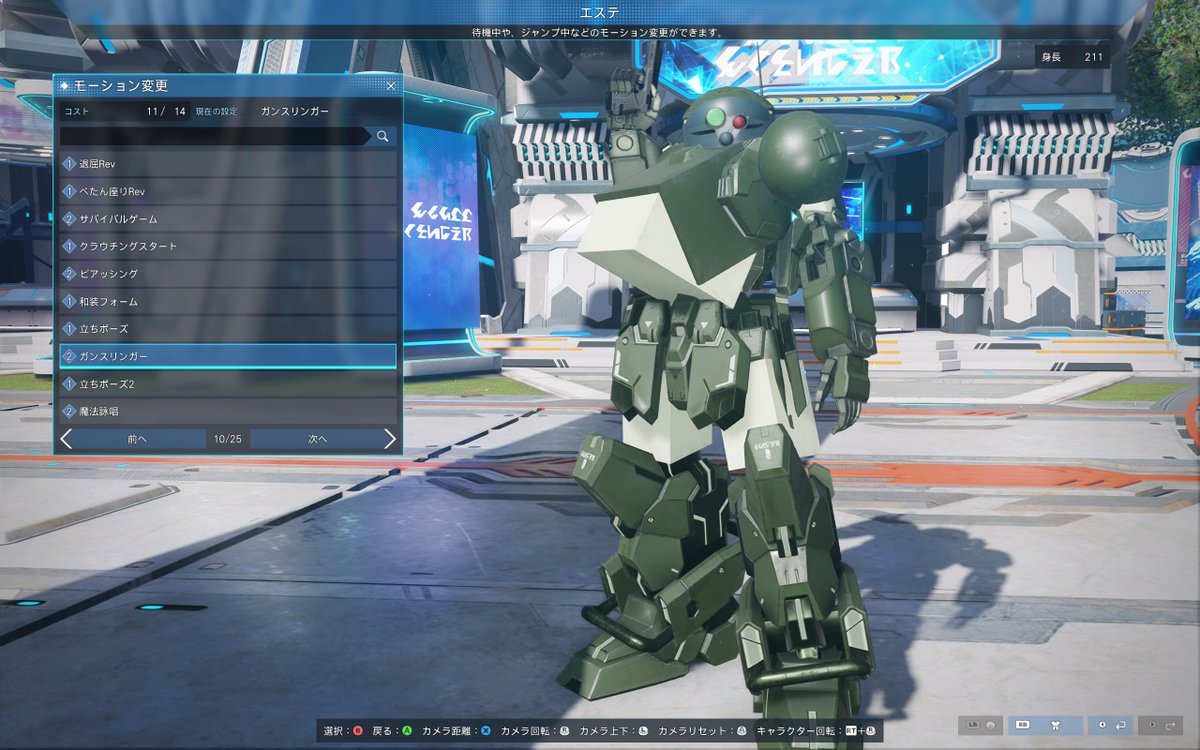The image size is (1200, 750).
Task: Select the 退屈Rev motion
Action: (x=228, y=163)
